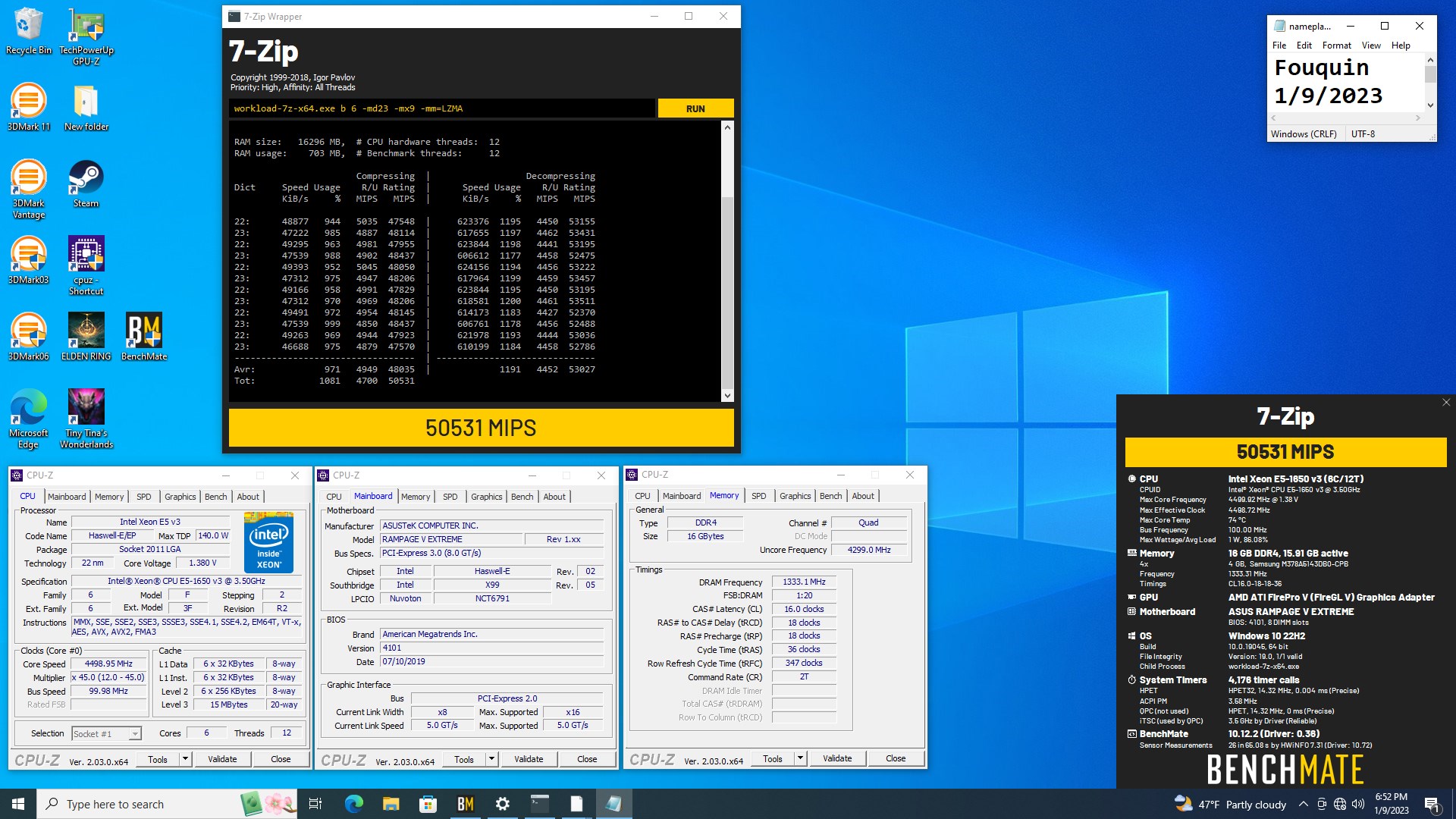
Task: Launch Tiny Tina's Wonderlands desktop icon
Action: (86, 419)
